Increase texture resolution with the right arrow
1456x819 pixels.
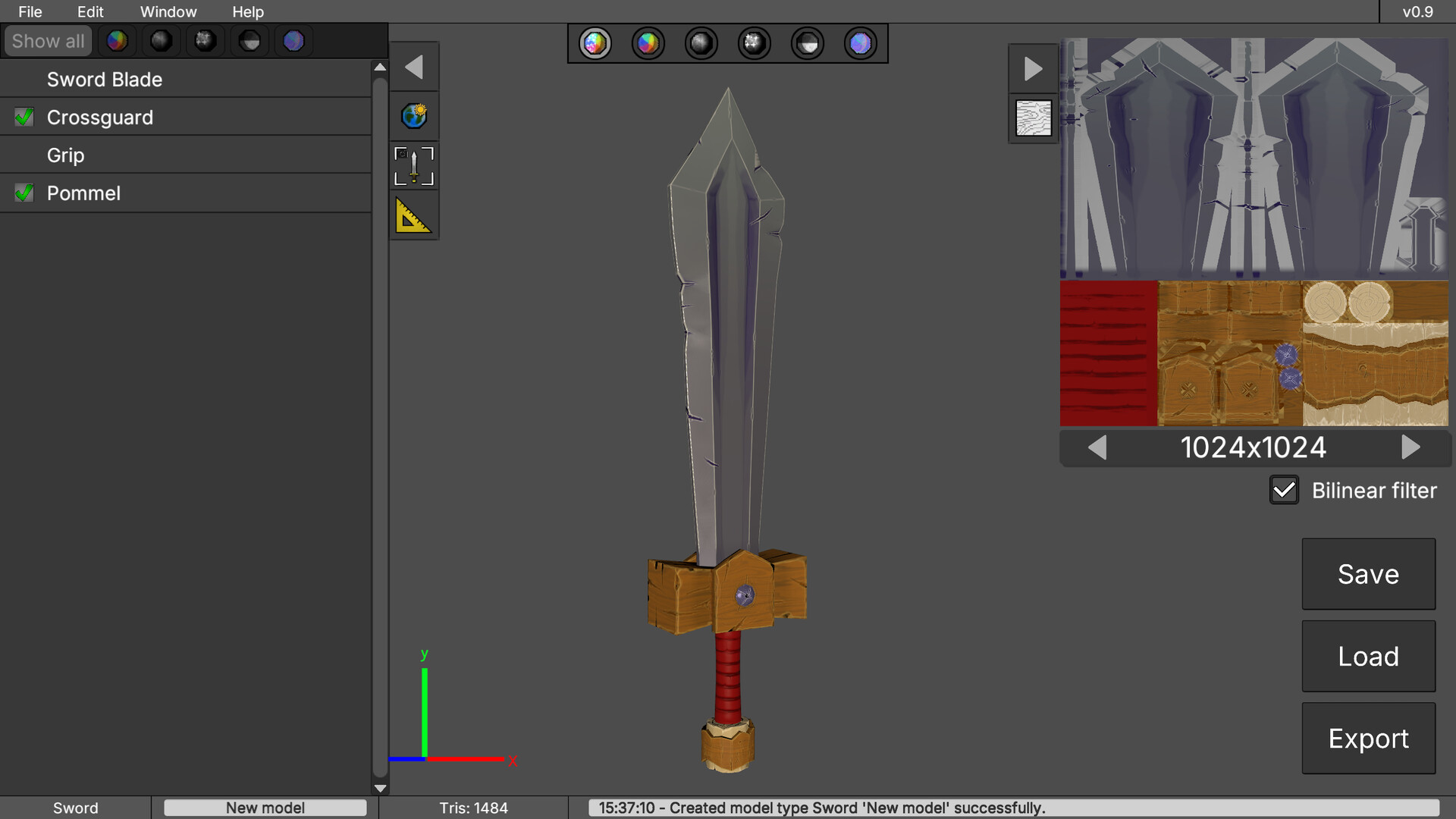coord(1410,447)
